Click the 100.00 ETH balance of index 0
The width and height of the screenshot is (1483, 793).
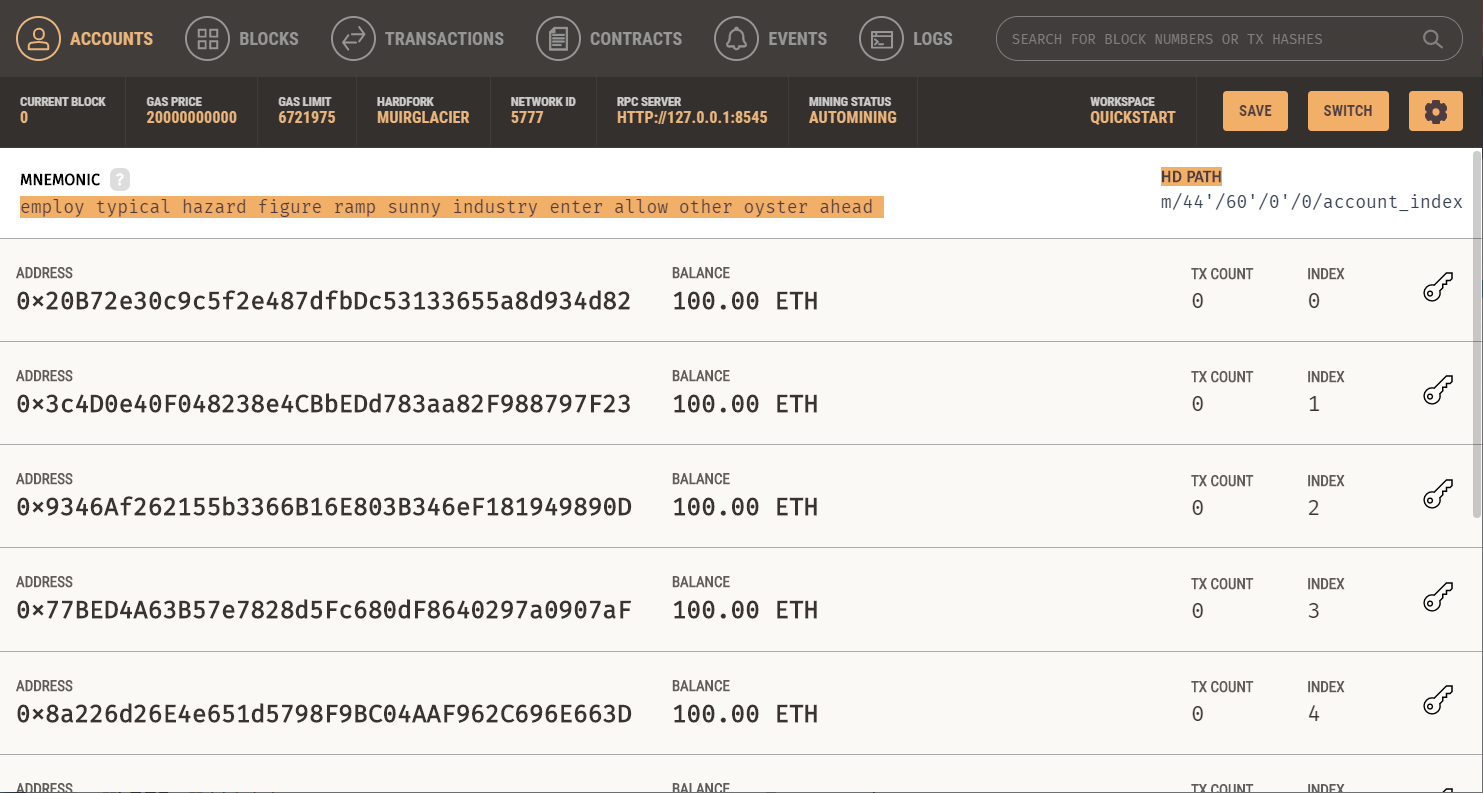point(745,301)
